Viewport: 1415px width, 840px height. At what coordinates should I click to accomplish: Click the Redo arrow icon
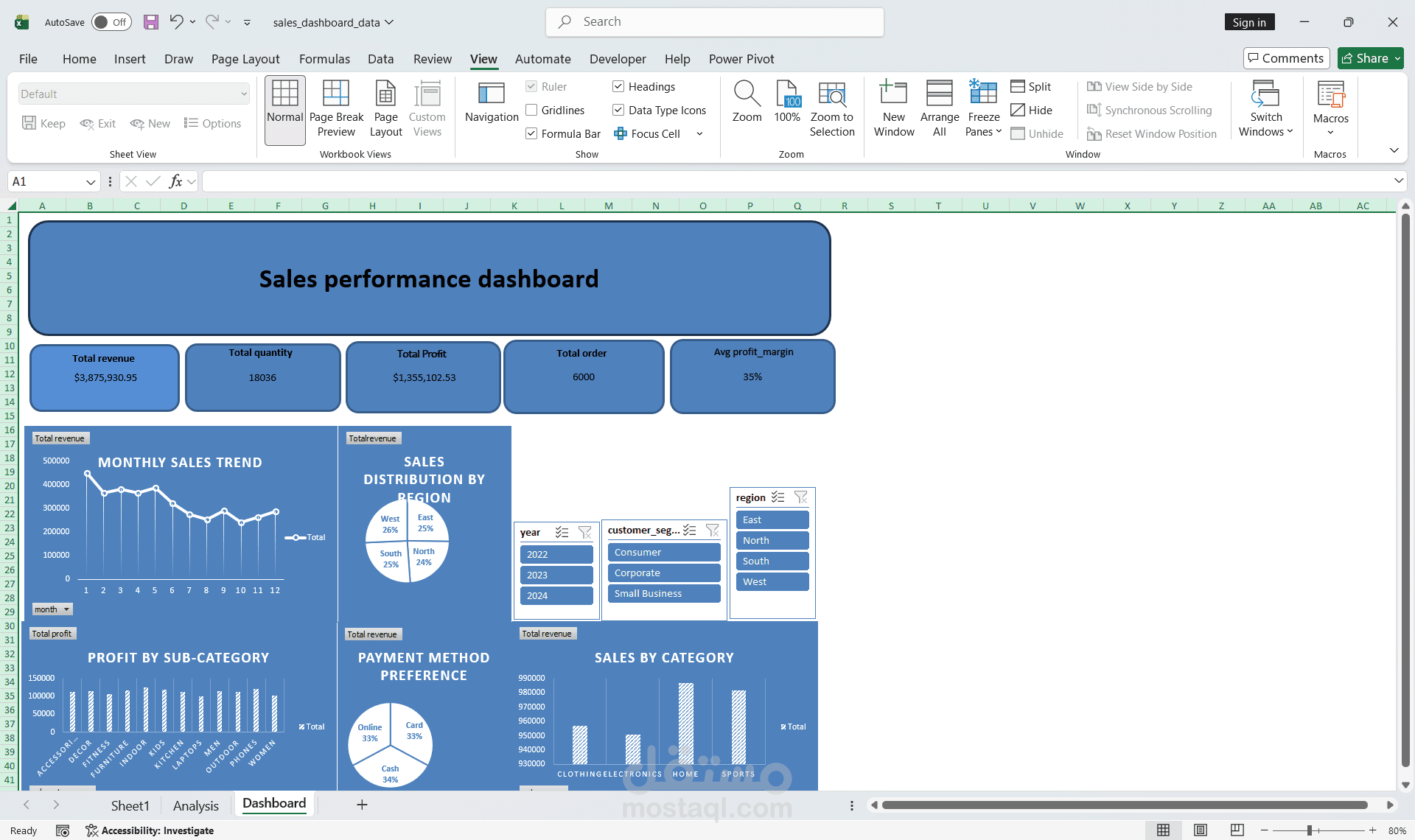click(212, 21)
